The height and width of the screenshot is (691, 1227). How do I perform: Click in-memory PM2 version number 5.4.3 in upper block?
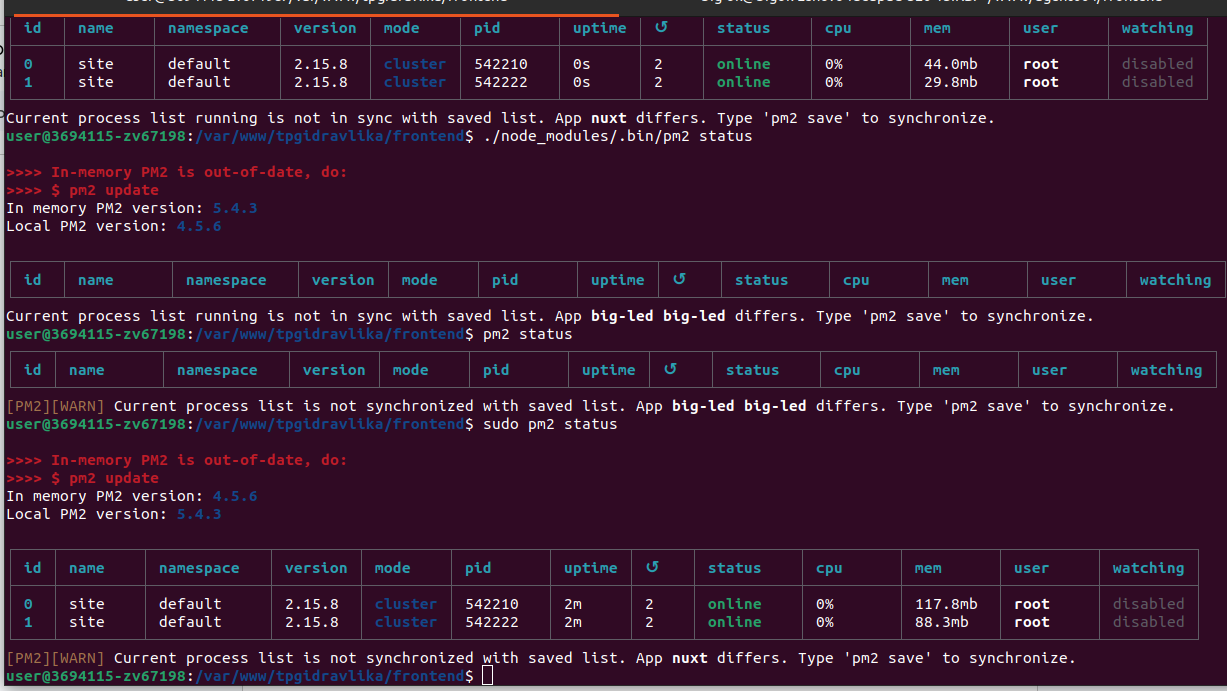click(235, 208)
